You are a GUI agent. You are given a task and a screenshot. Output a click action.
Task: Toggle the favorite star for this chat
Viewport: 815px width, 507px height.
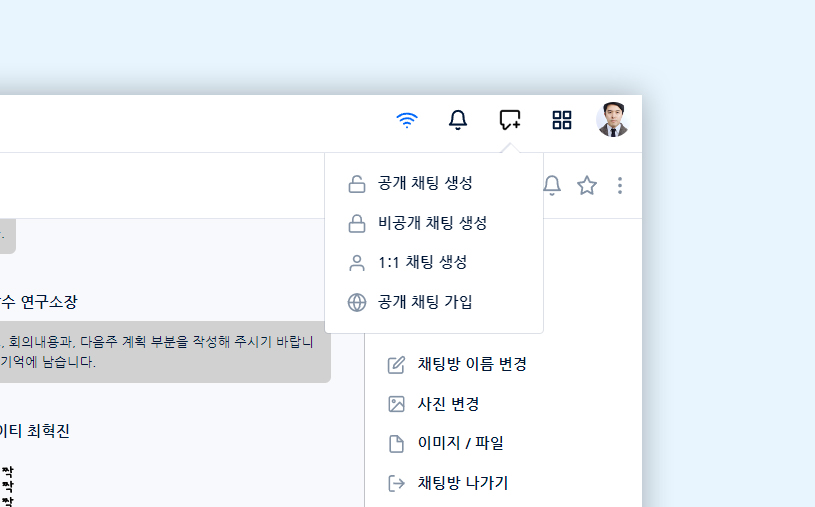pyautogui.click(x=587, y=186)
